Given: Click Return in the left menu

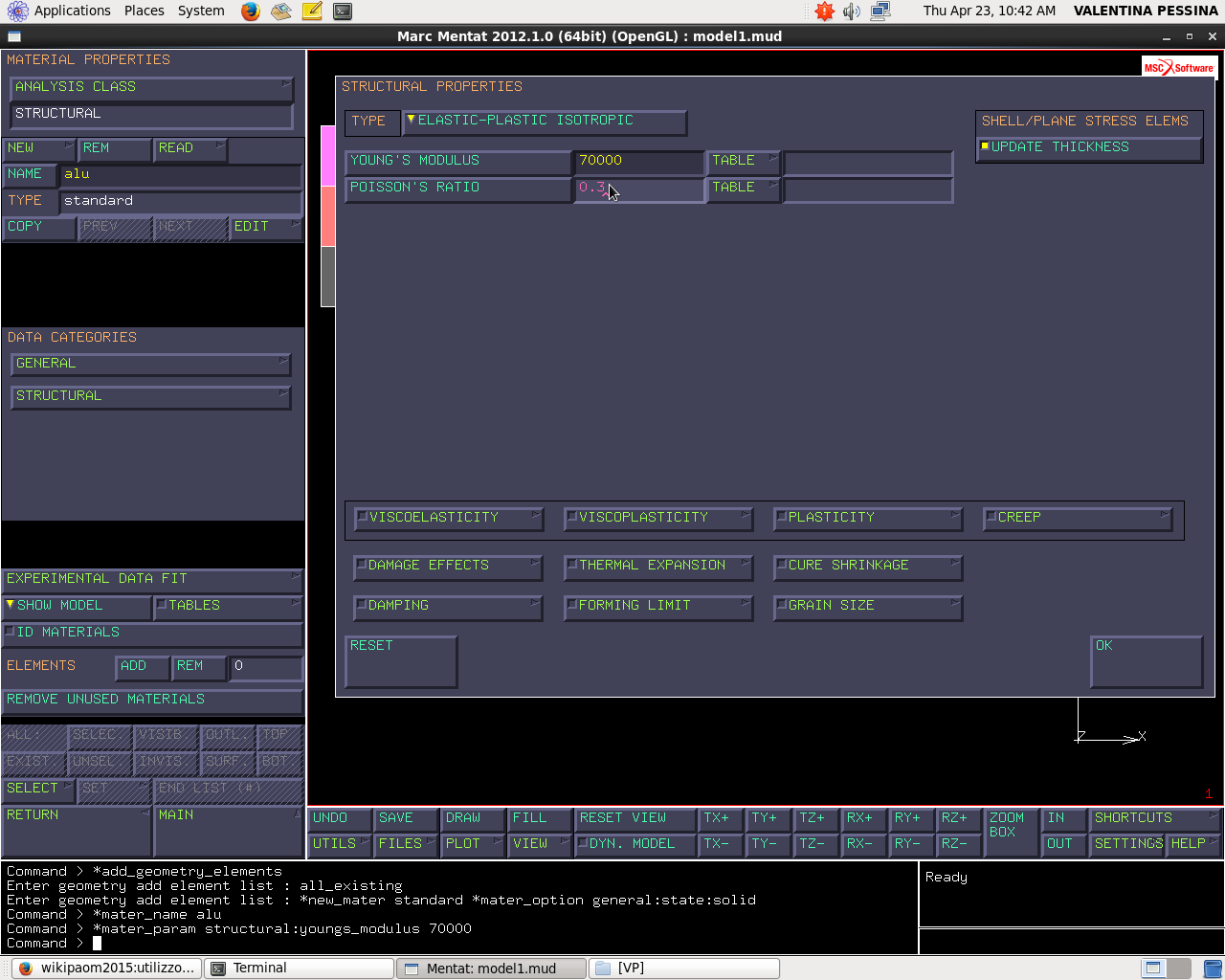Looking at the screenshot, I should 77,831.
